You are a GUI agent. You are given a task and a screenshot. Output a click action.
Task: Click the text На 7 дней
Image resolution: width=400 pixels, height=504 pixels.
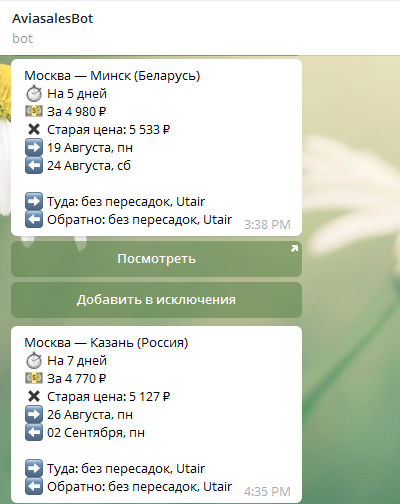[77, 361]
